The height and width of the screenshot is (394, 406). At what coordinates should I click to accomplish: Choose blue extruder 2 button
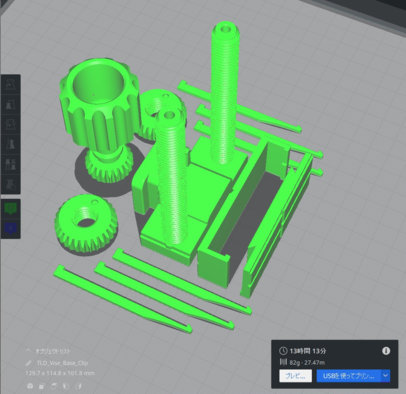pyautogui.click(x=11, y=228)
